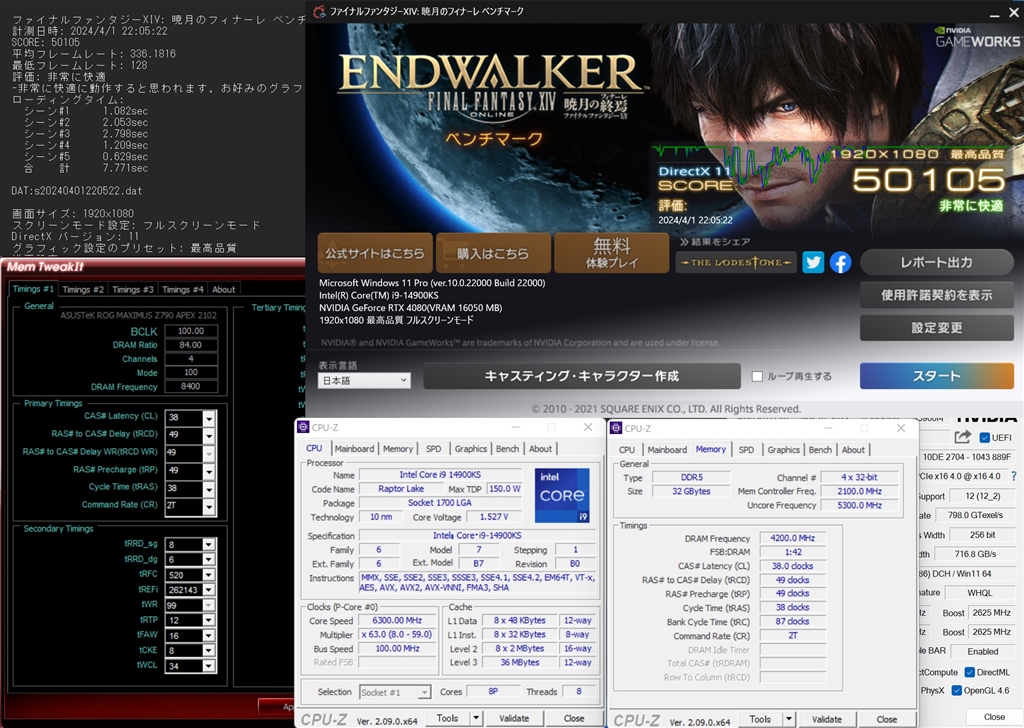
Task: Click 公式サイトはこちら official site button
Action: coord(375,253)
